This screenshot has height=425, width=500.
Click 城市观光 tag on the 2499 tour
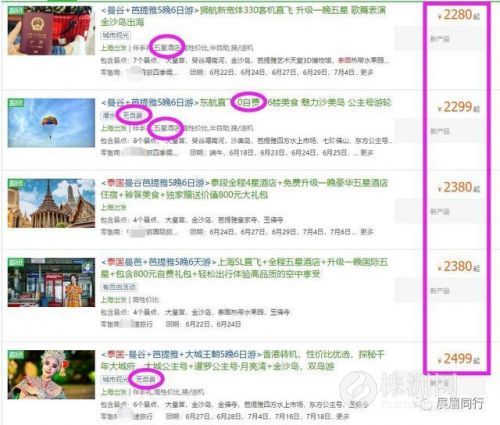(x=115, y=379)
